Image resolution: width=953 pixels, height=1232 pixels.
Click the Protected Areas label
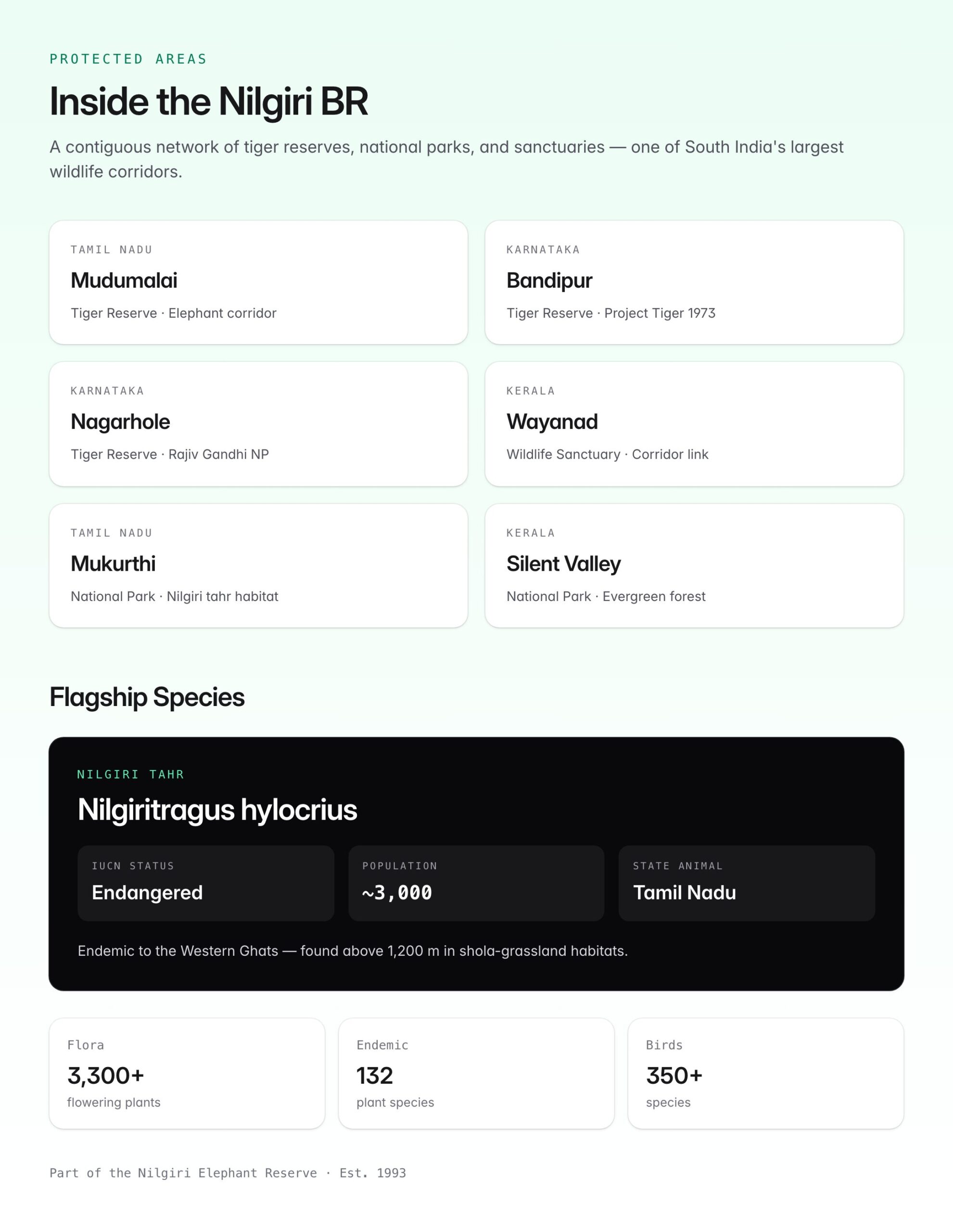pos(128,59)
